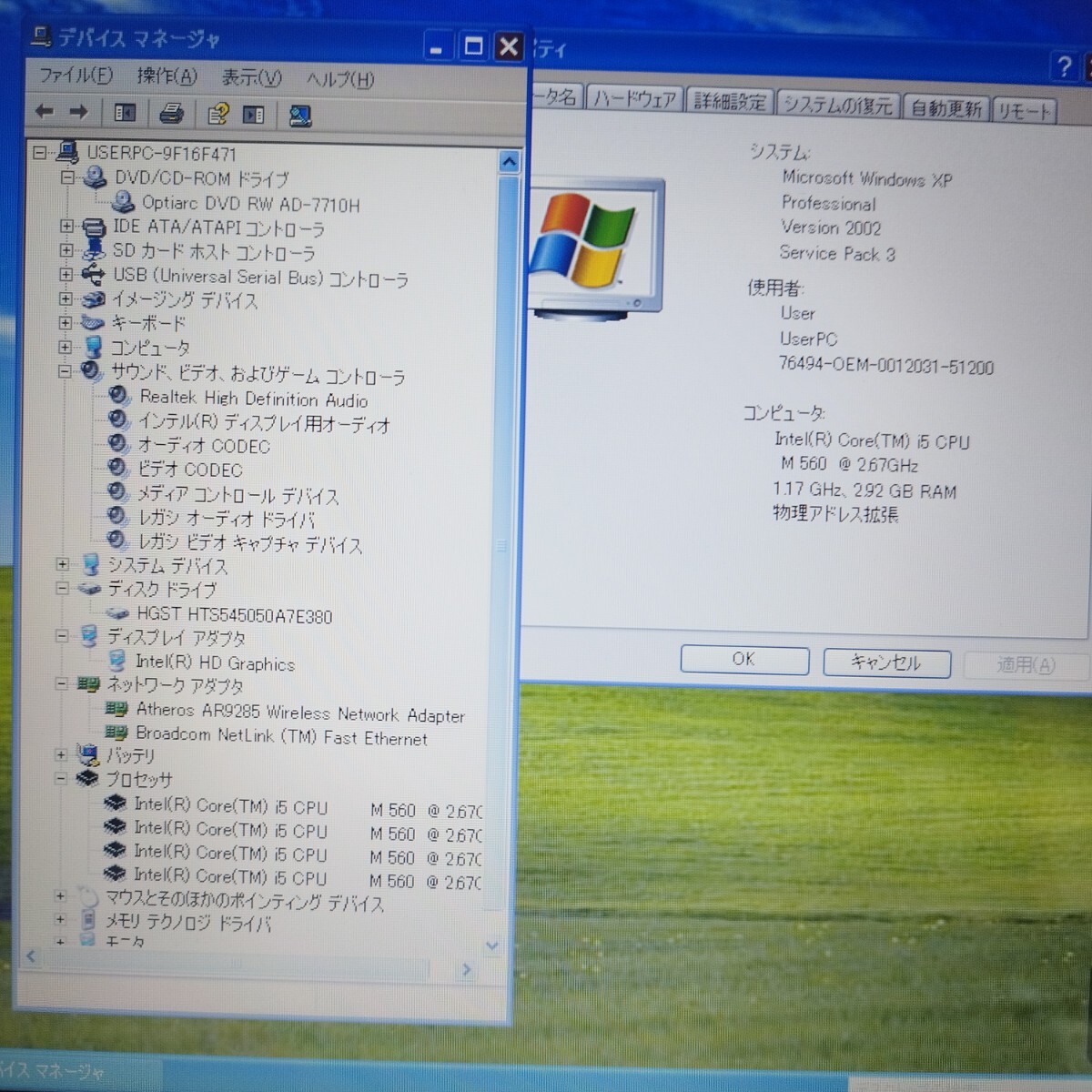Viewport: 1092px width, 1092px height.
Task: Click the horizontal scroll right arrow in Device Manager
Action: 467,970
